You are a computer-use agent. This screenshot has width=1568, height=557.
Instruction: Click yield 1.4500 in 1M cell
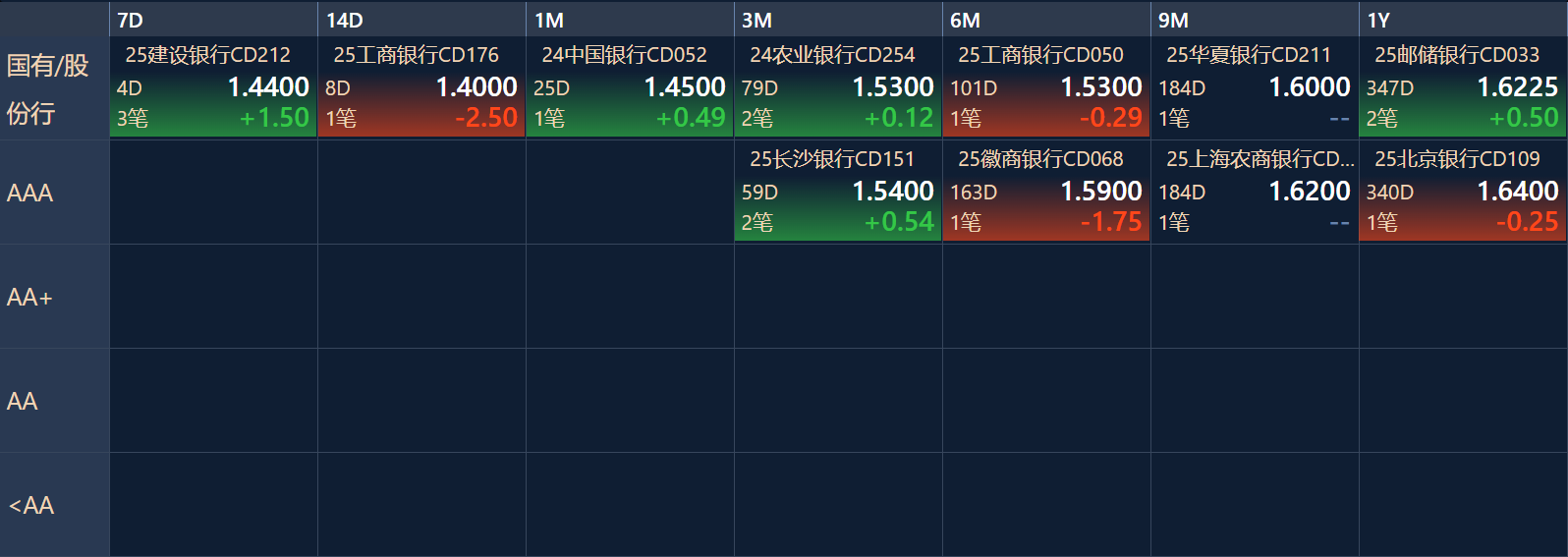coord(685,87)
